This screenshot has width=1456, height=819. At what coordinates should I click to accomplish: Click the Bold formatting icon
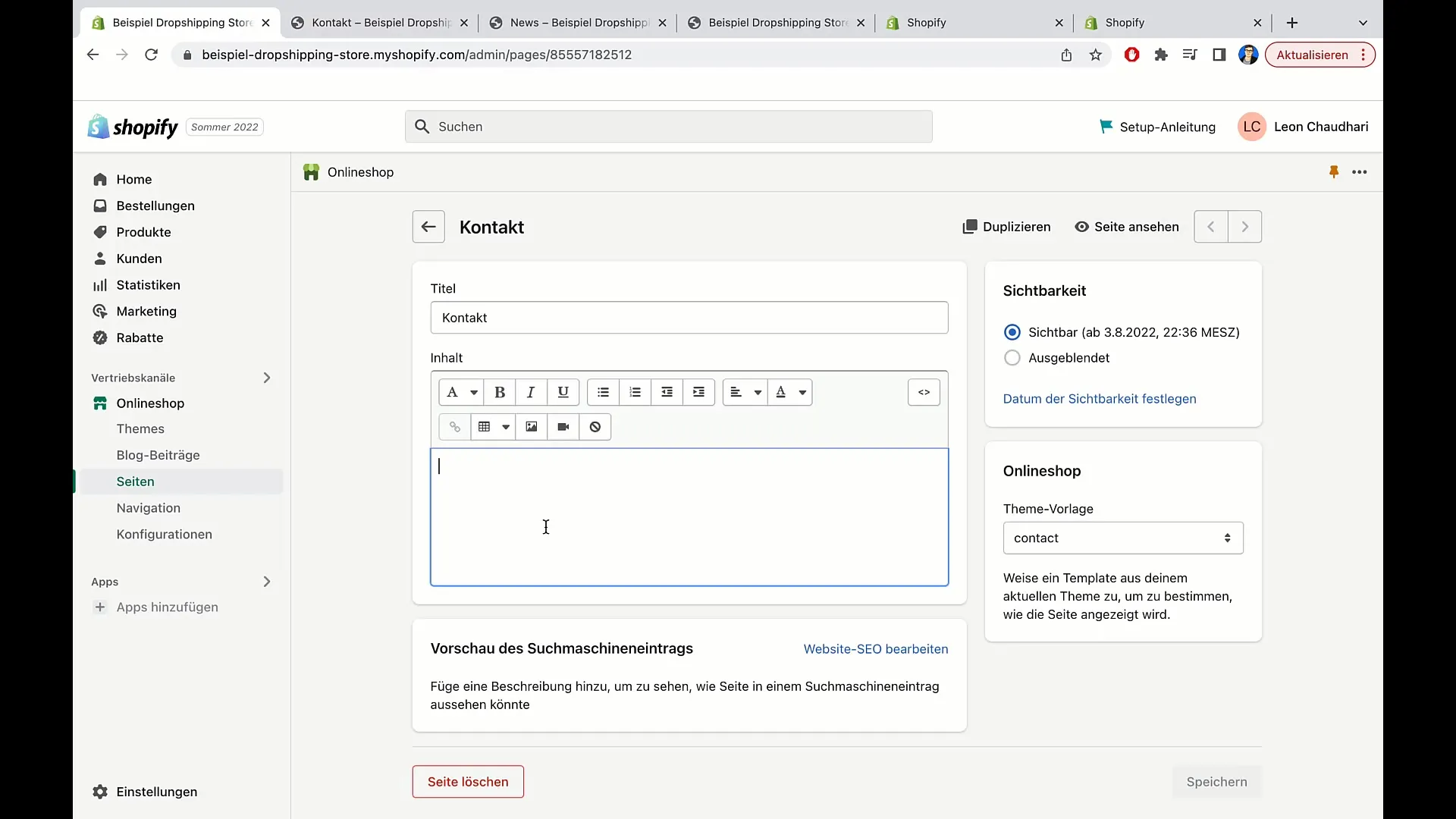(499, 391)
